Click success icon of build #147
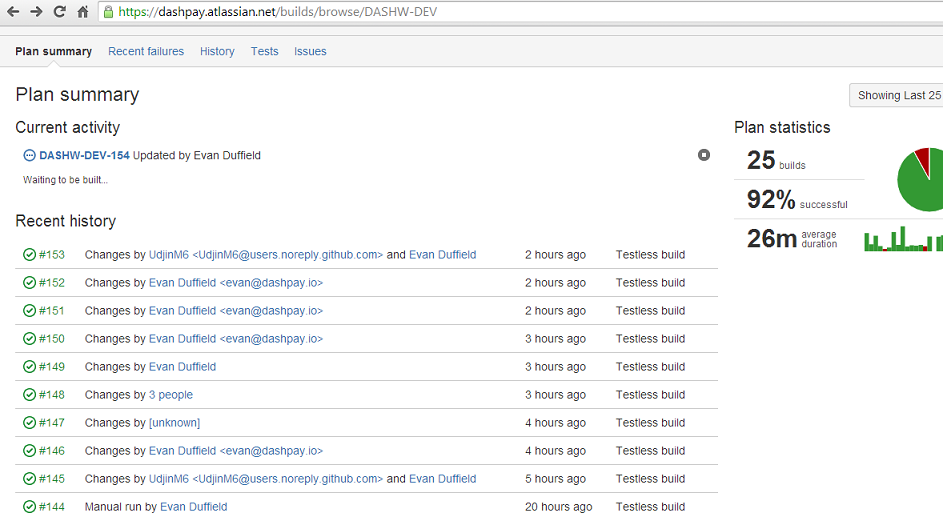The image size is (943, 517). pos(29,423)
